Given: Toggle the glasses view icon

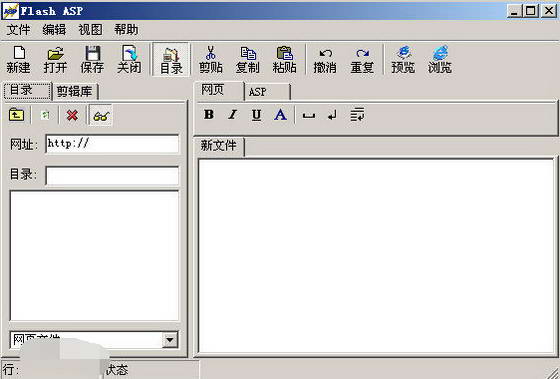Looking at the screenshot, I should [x=101, y=115].
